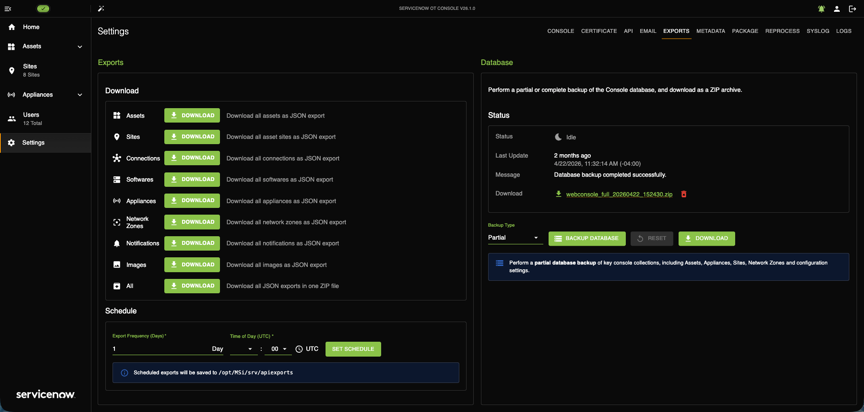Select the EXPORTS tab
Image resolution: width=864 pixels, height=412 pixels.
(676, 31)
